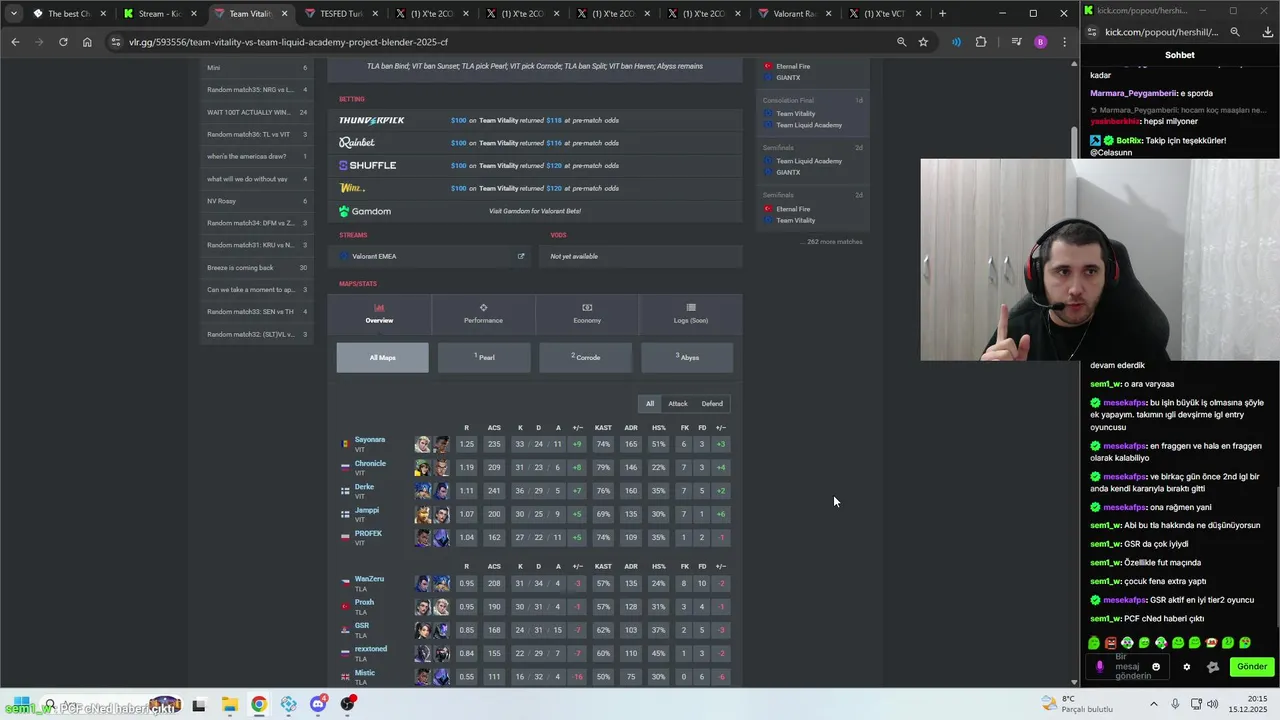Select the Overview stats tab
Screen dimensions: 1280x720
click(379, 314)
